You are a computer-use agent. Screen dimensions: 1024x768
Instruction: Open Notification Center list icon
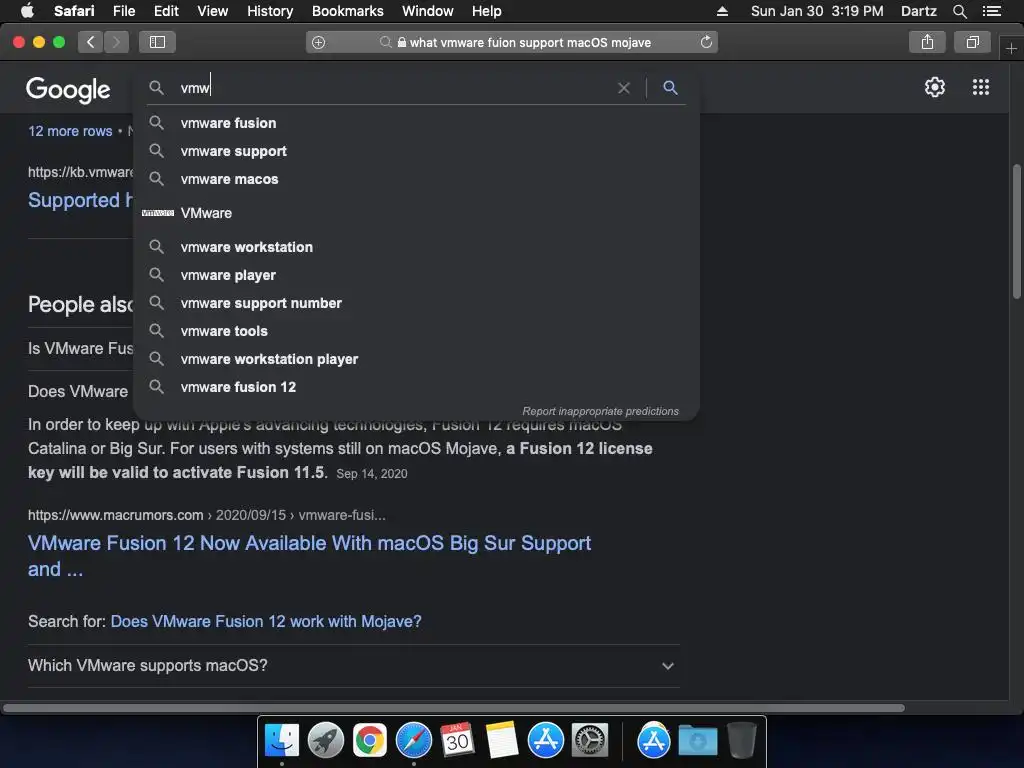[x=991, y=11]
